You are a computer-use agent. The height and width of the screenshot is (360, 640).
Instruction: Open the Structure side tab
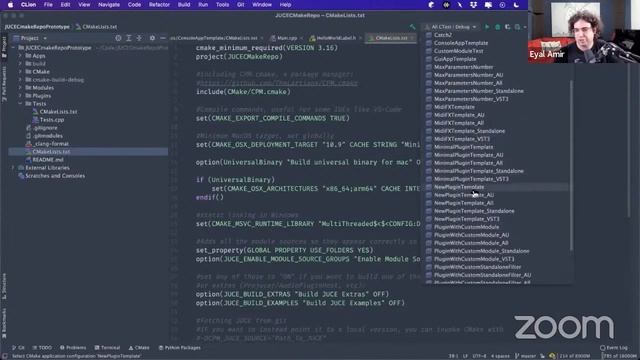[4, 287]
